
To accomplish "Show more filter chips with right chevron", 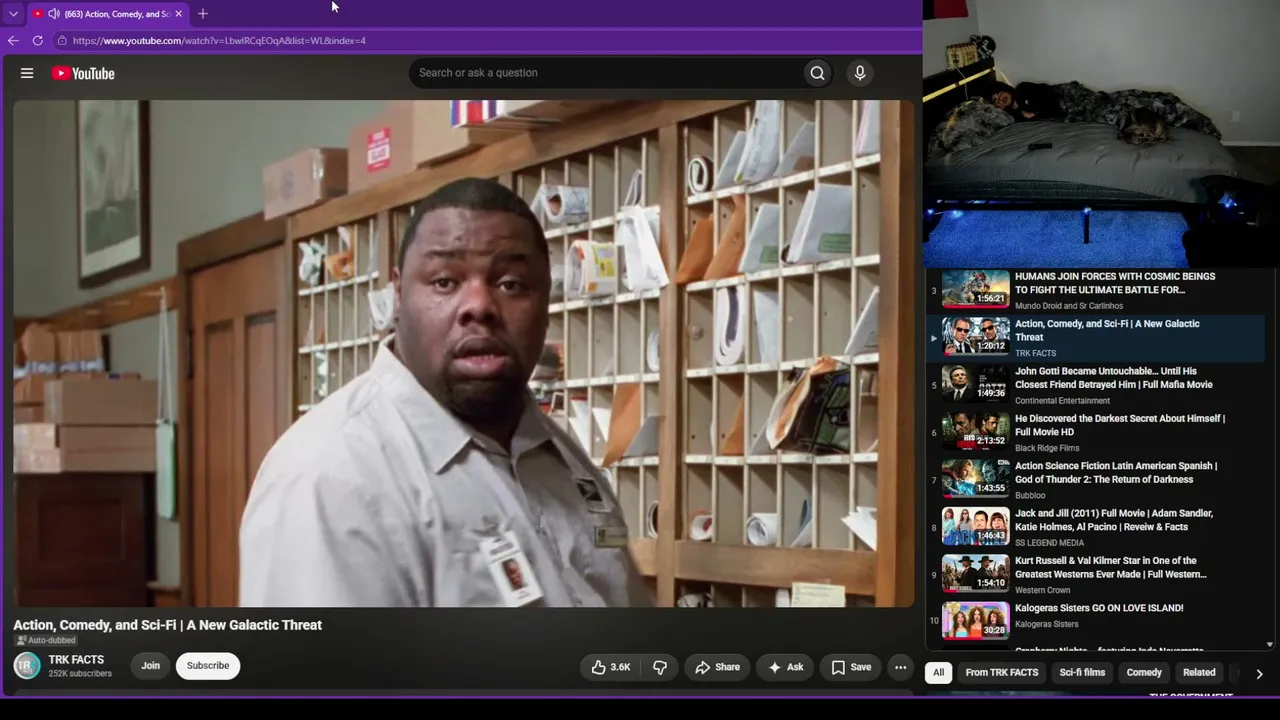I will click(1259, 674).
